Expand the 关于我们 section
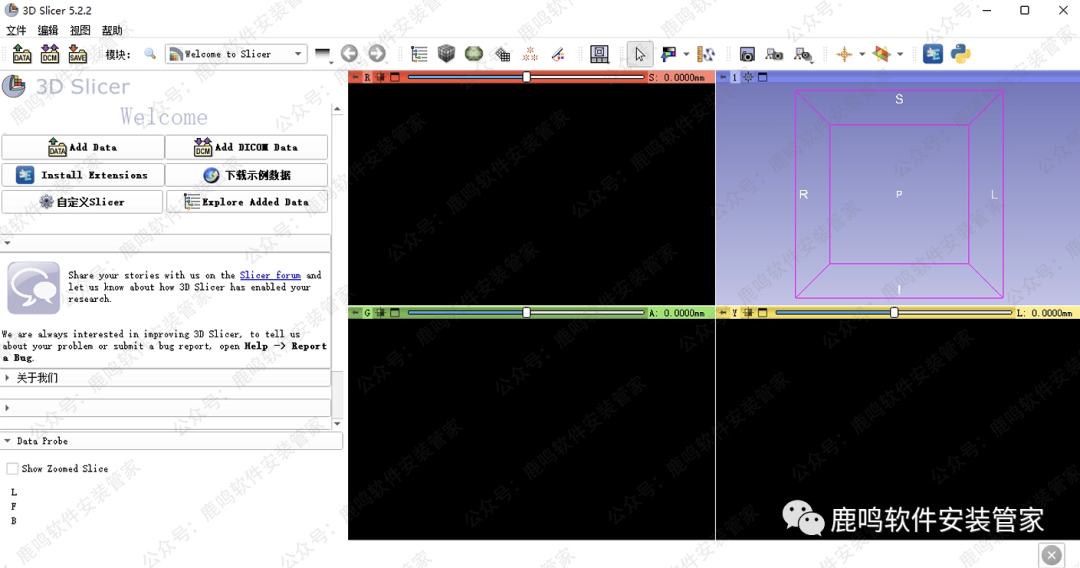 click(x=37, y=378)
